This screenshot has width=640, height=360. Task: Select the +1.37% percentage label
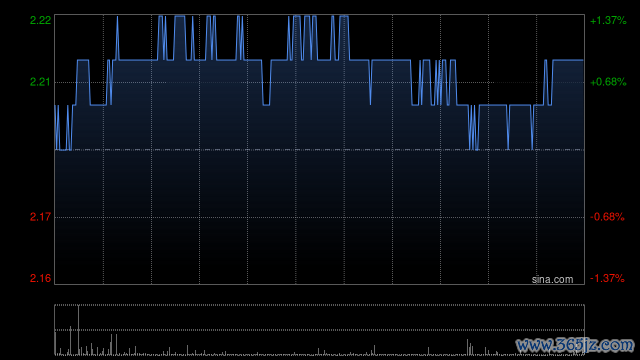click(608, 20)
